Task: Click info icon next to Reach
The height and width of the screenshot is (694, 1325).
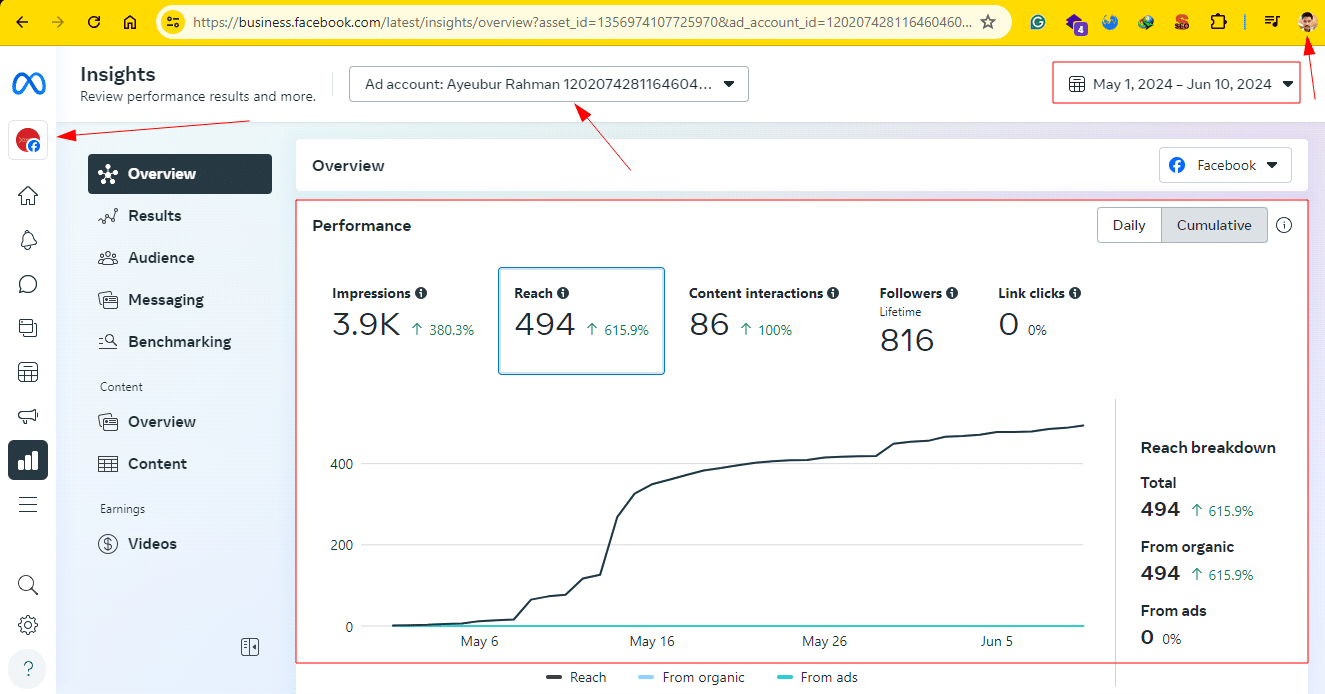Action: 563,293
